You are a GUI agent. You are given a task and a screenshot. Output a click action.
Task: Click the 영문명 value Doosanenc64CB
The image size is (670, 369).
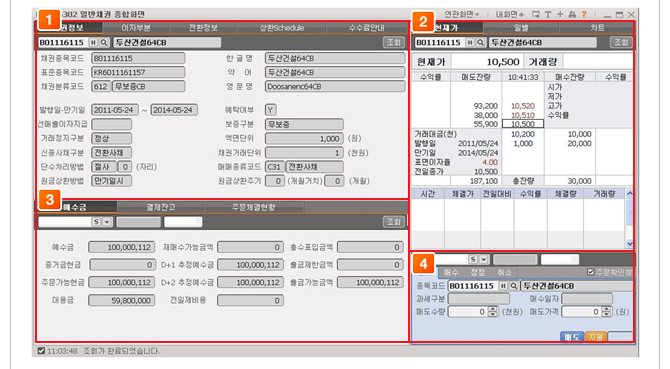tap(335, 86)
